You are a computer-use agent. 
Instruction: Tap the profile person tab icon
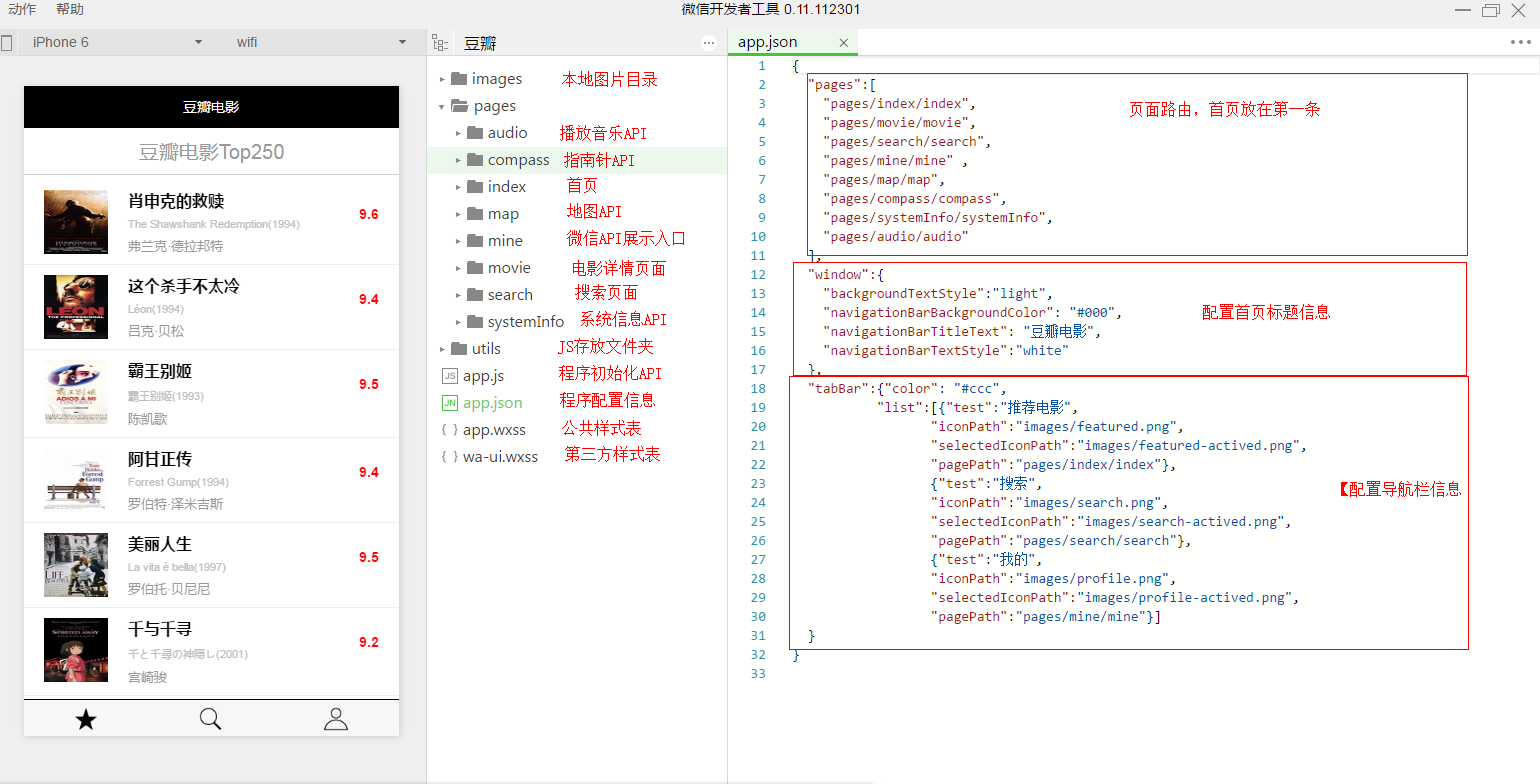point(336,719)
